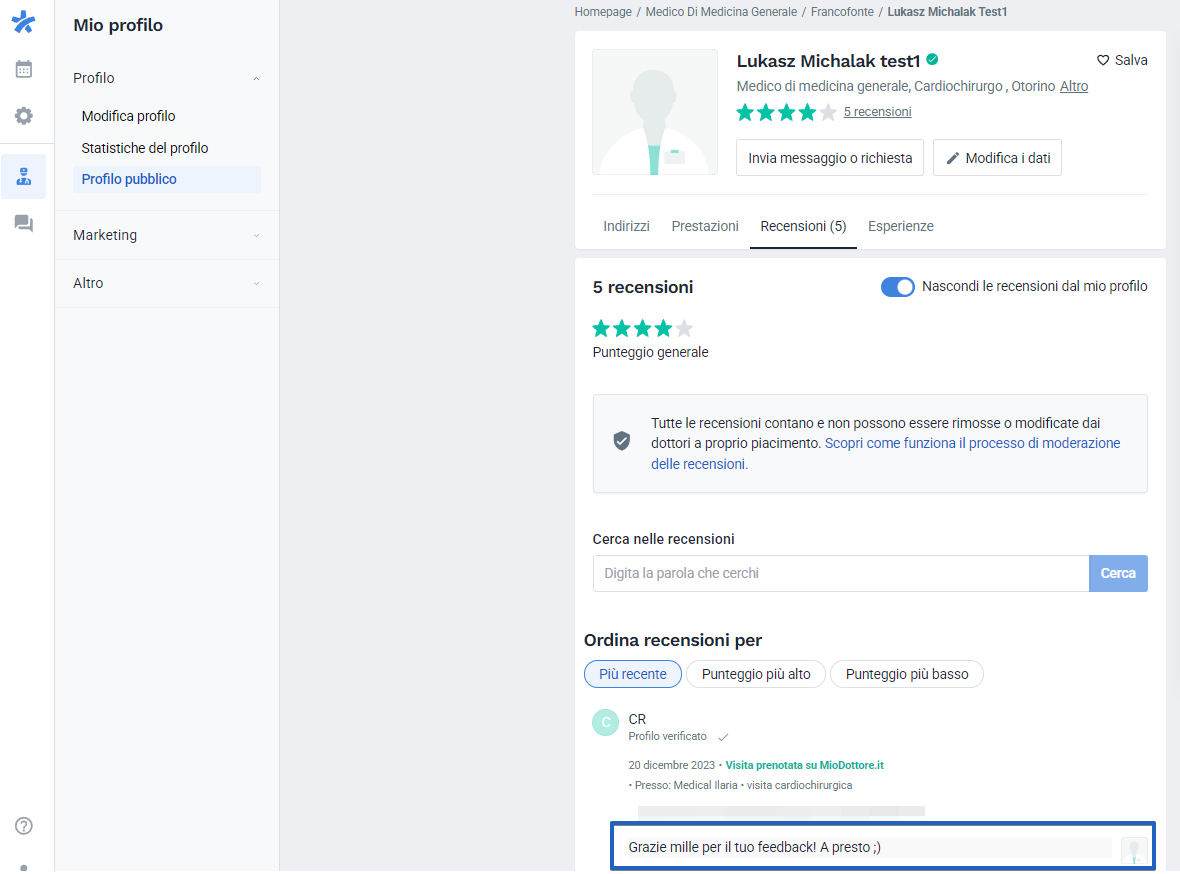
Task: Click the doctor's reply text Grazie mille
Action: pyautogui.click(x=755, y=847)
